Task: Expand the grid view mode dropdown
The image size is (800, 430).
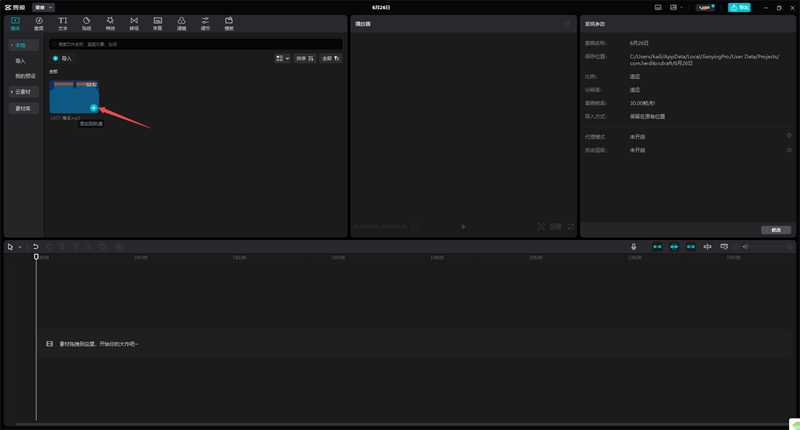Action: tap(282, 59)
